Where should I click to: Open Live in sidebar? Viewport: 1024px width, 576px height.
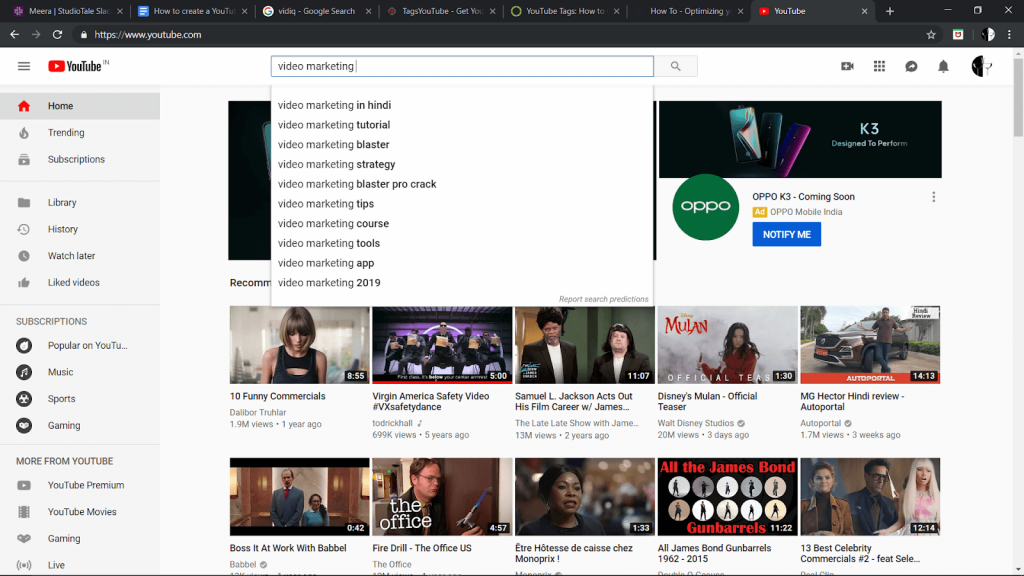(80, 566)
